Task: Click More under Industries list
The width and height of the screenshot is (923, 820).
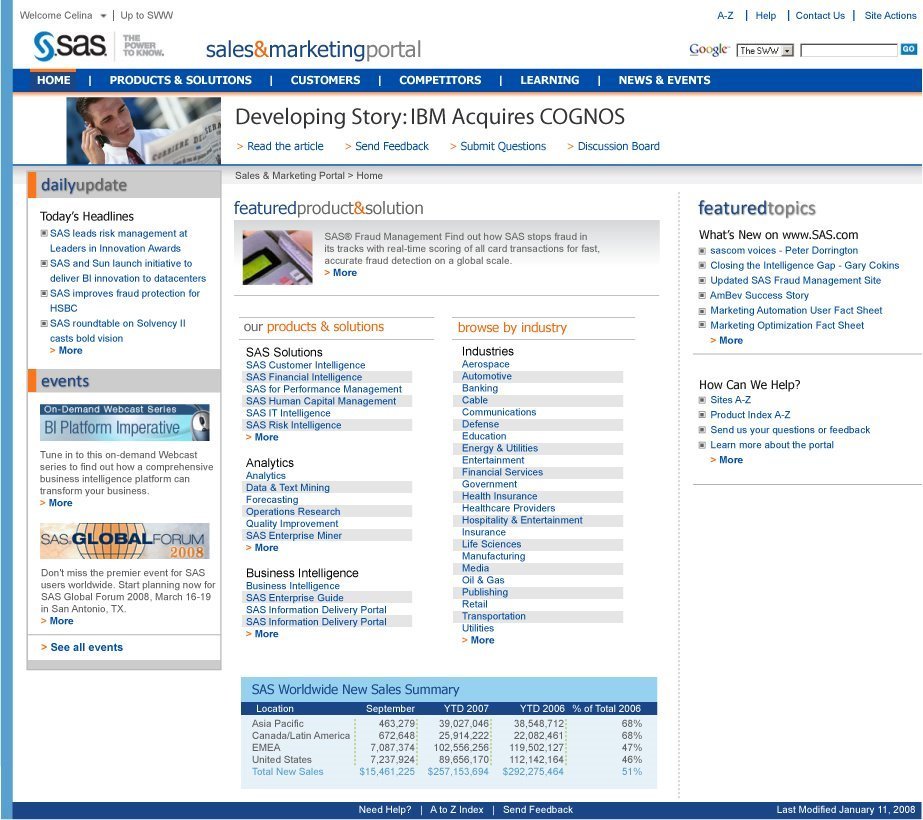Action: point(482,640)
